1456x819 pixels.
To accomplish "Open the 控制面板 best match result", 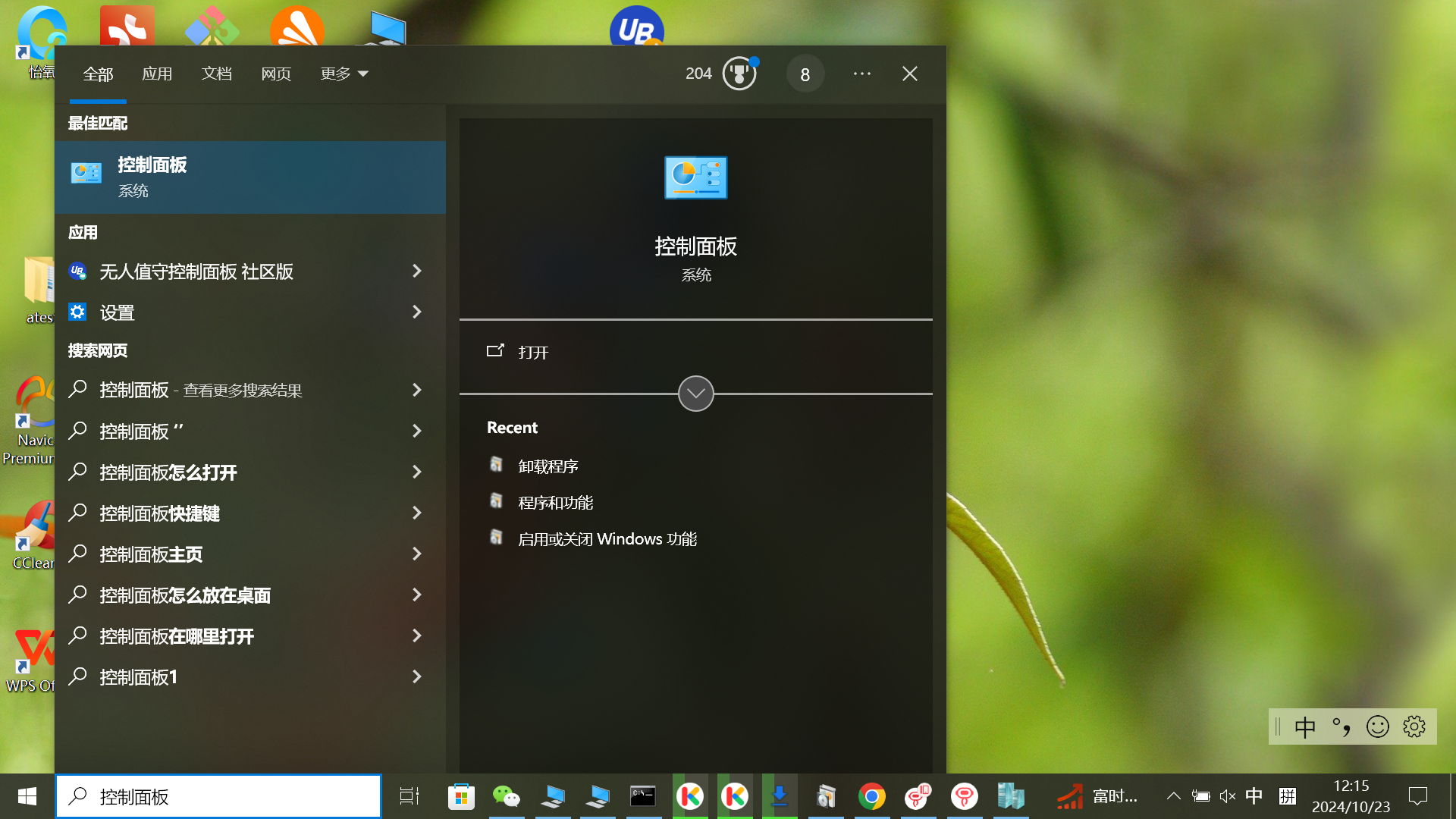I will coord(250,177).
